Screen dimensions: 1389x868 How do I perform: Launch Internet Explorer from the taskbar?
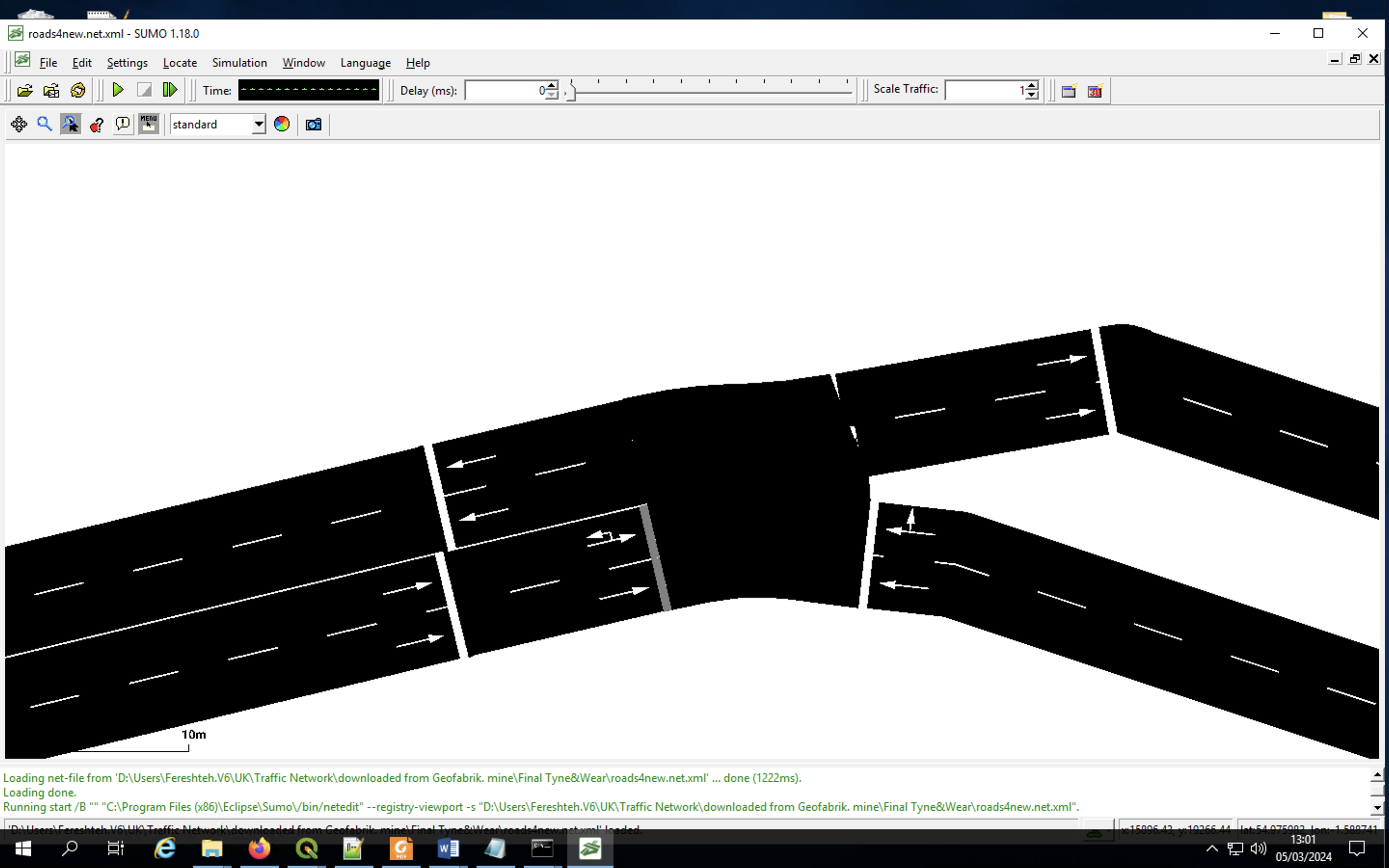165,849
